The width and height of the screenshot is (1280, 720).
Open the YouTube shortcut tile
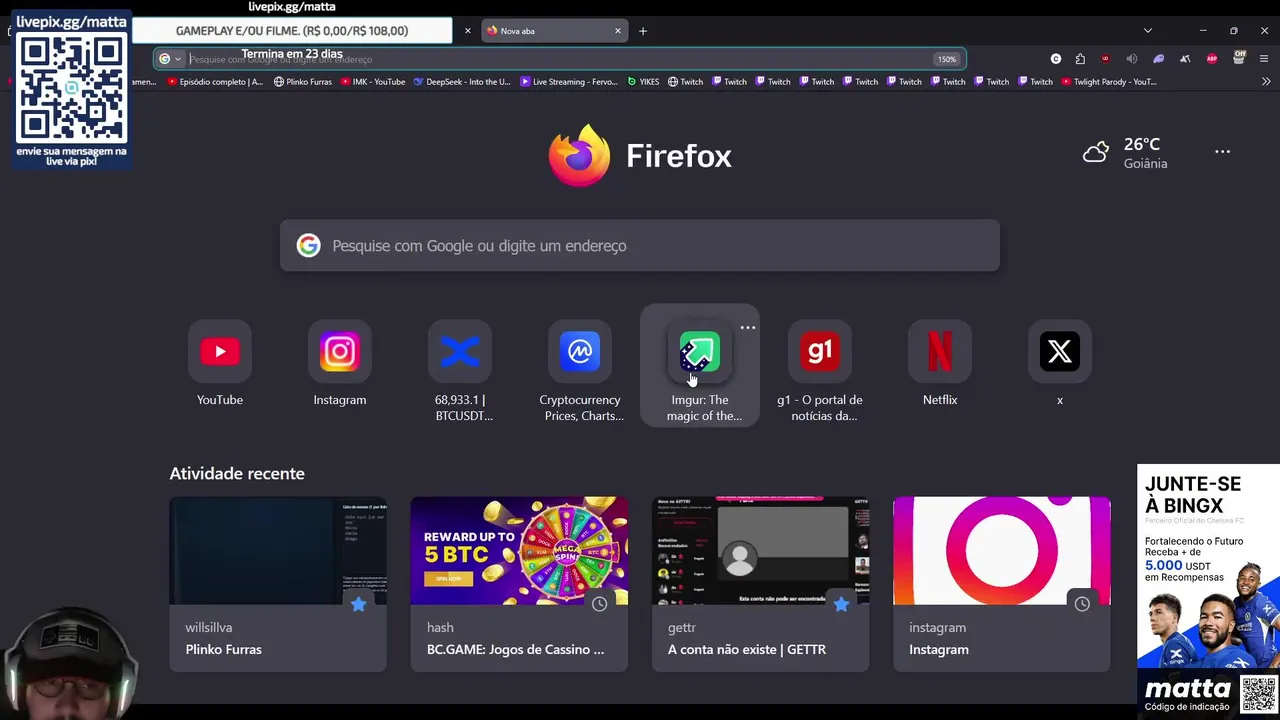(x=220, y=365)
